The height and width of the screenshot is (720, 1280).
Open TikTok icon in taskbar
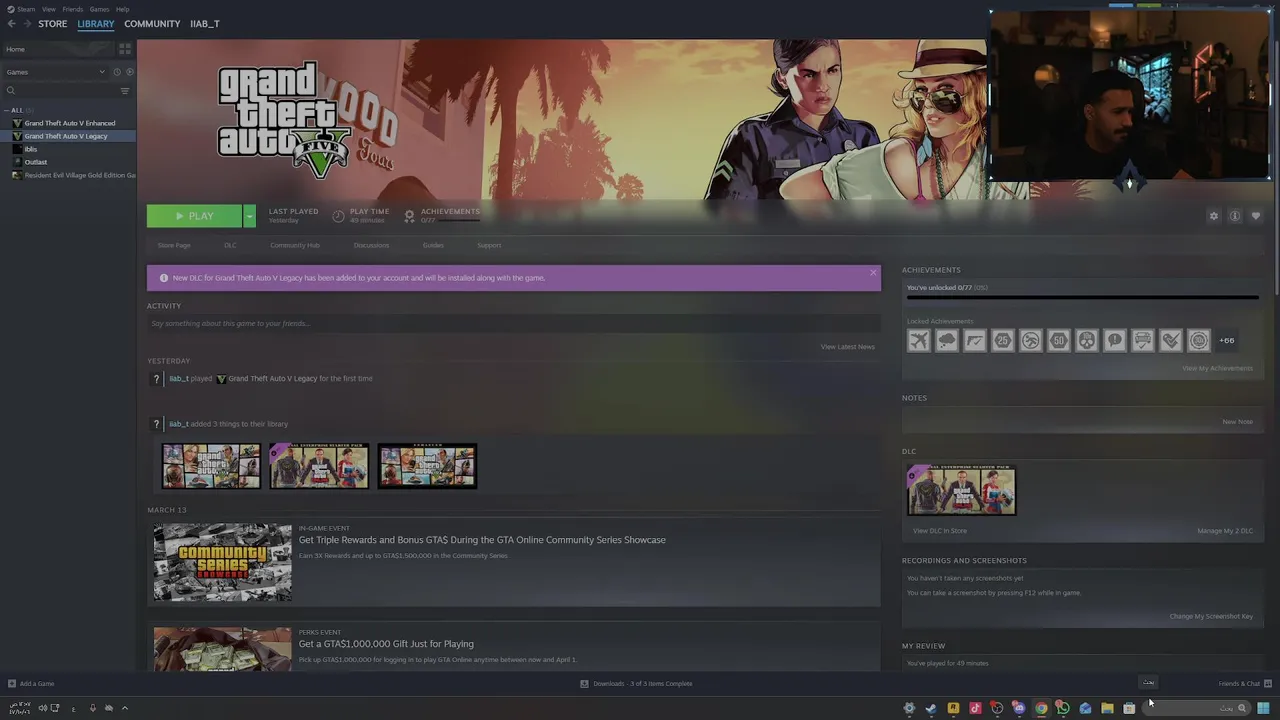[975, 708]
